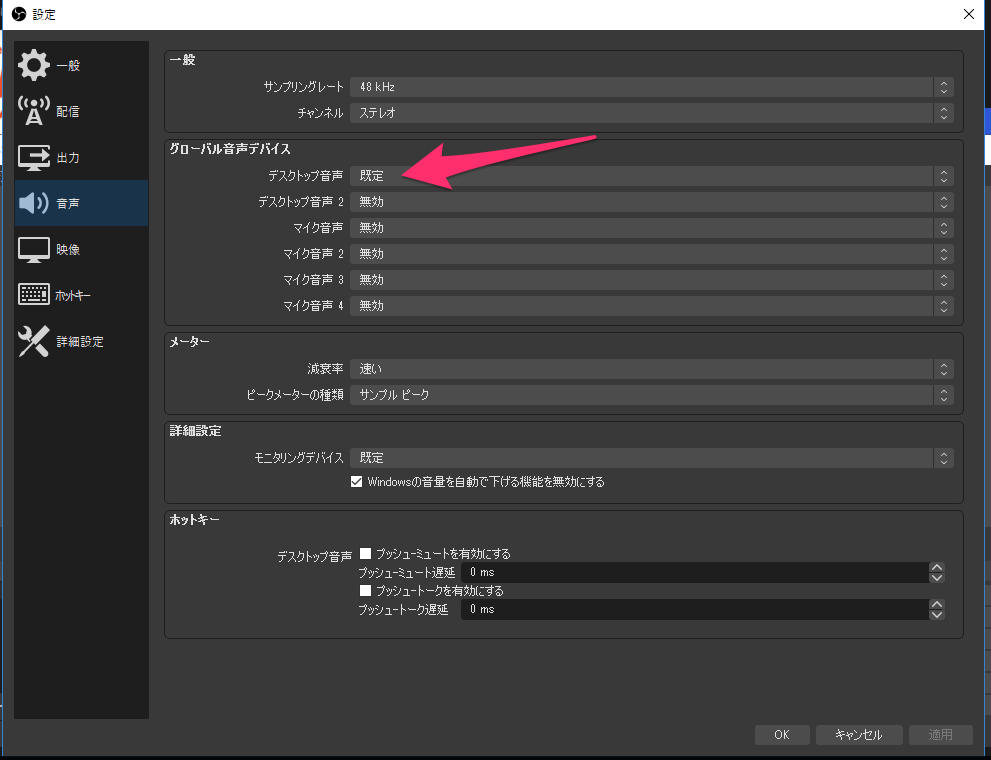Toggle Windowsの音量を自動で下げる機能を無効にする checkbox
991x760 pixels.
point(356,482)
